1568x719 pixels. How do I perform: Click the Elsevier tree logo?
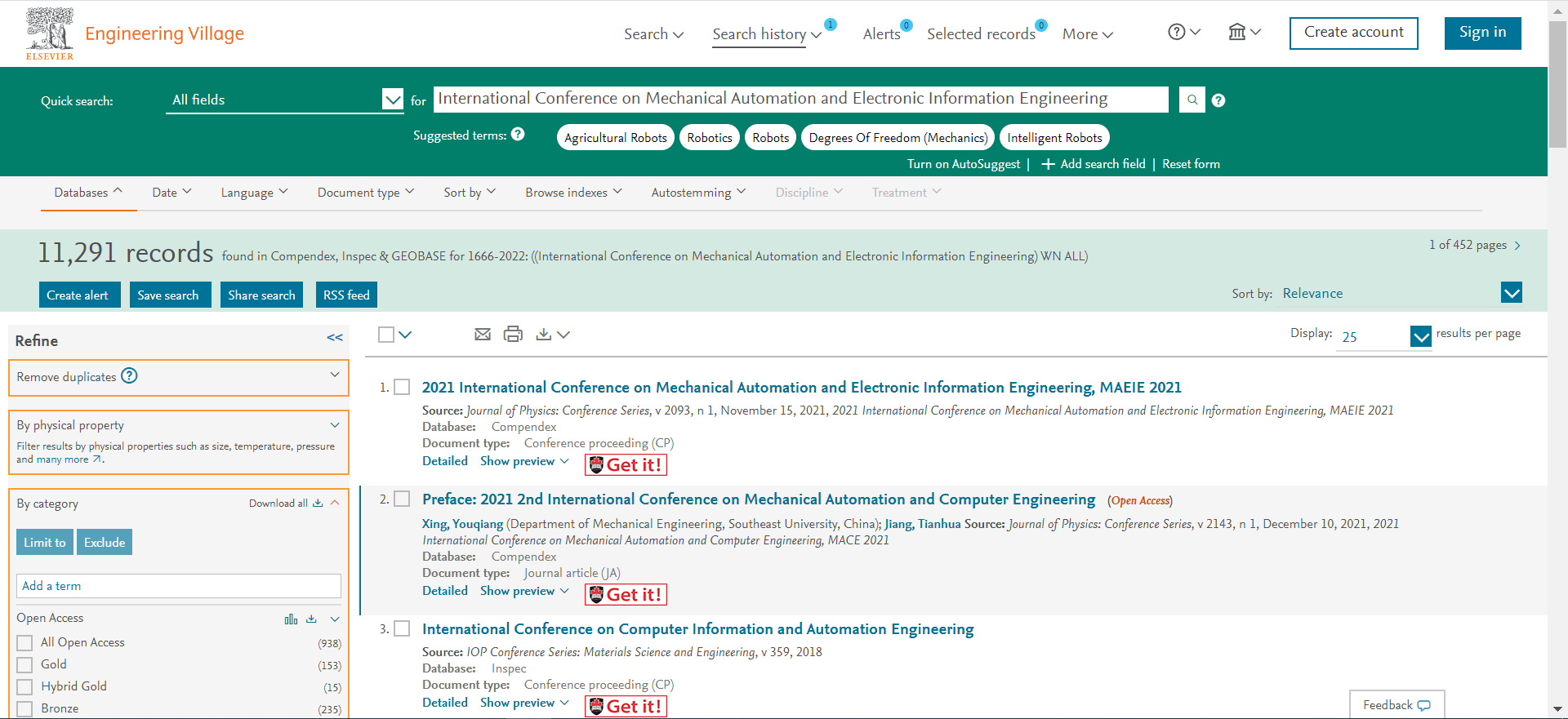click(x=50, y=33)
